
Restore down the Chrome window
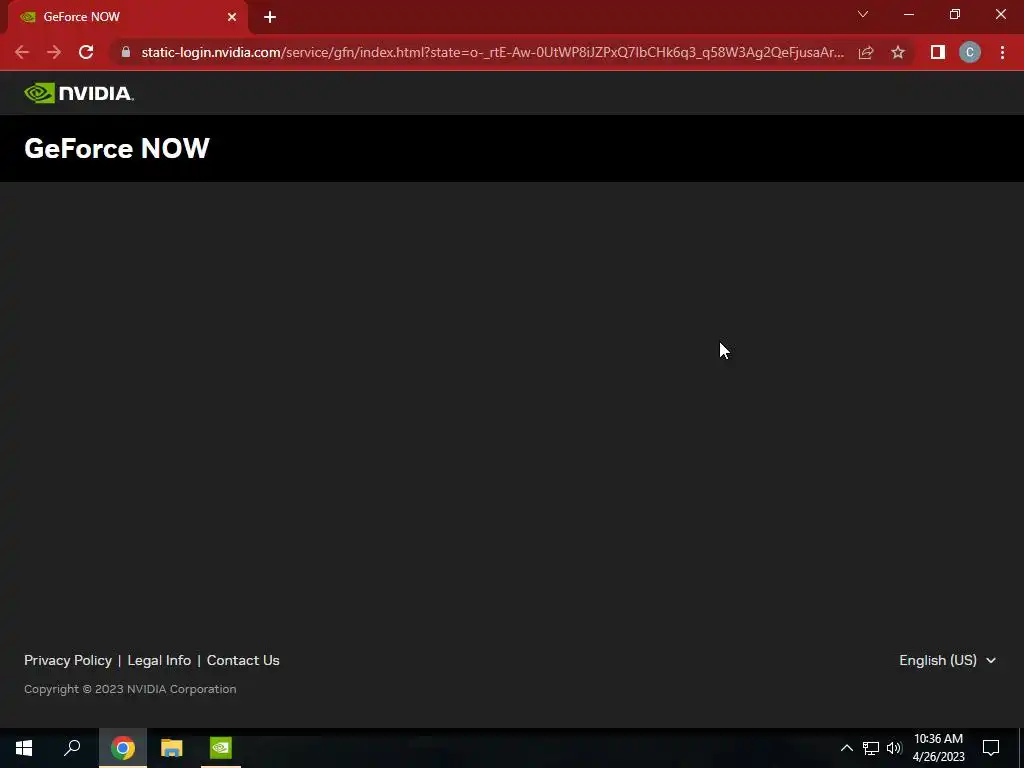point(955,14)
